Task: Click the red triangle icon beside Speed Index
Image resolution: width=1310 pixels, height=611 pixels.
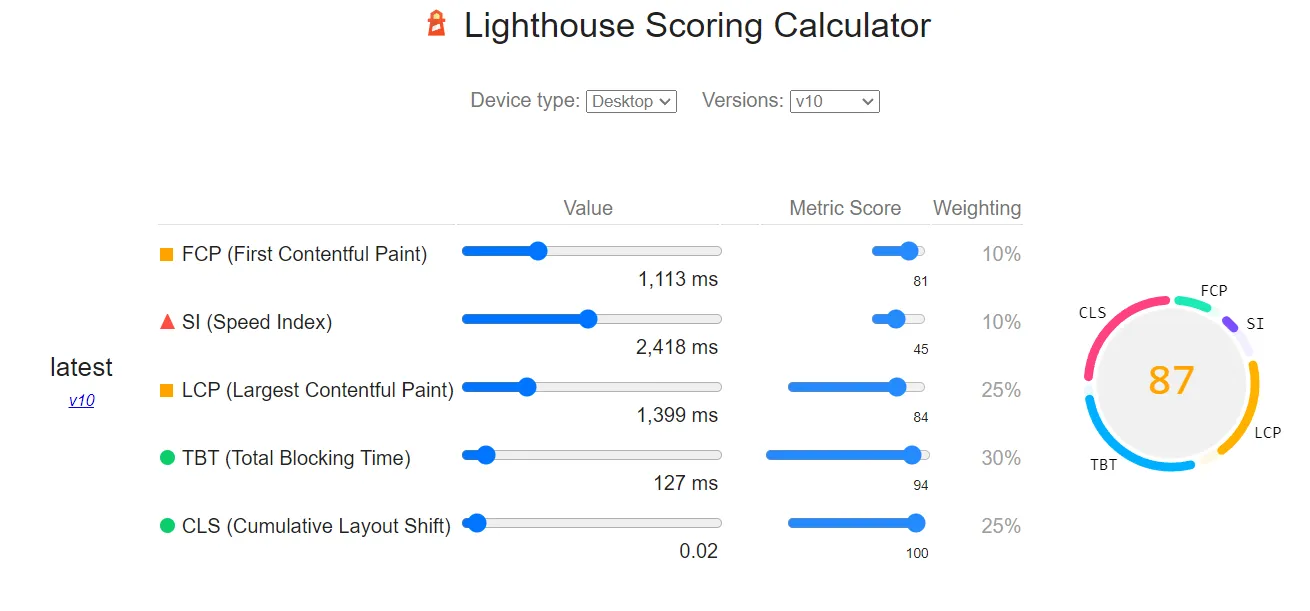Action: 166,322
